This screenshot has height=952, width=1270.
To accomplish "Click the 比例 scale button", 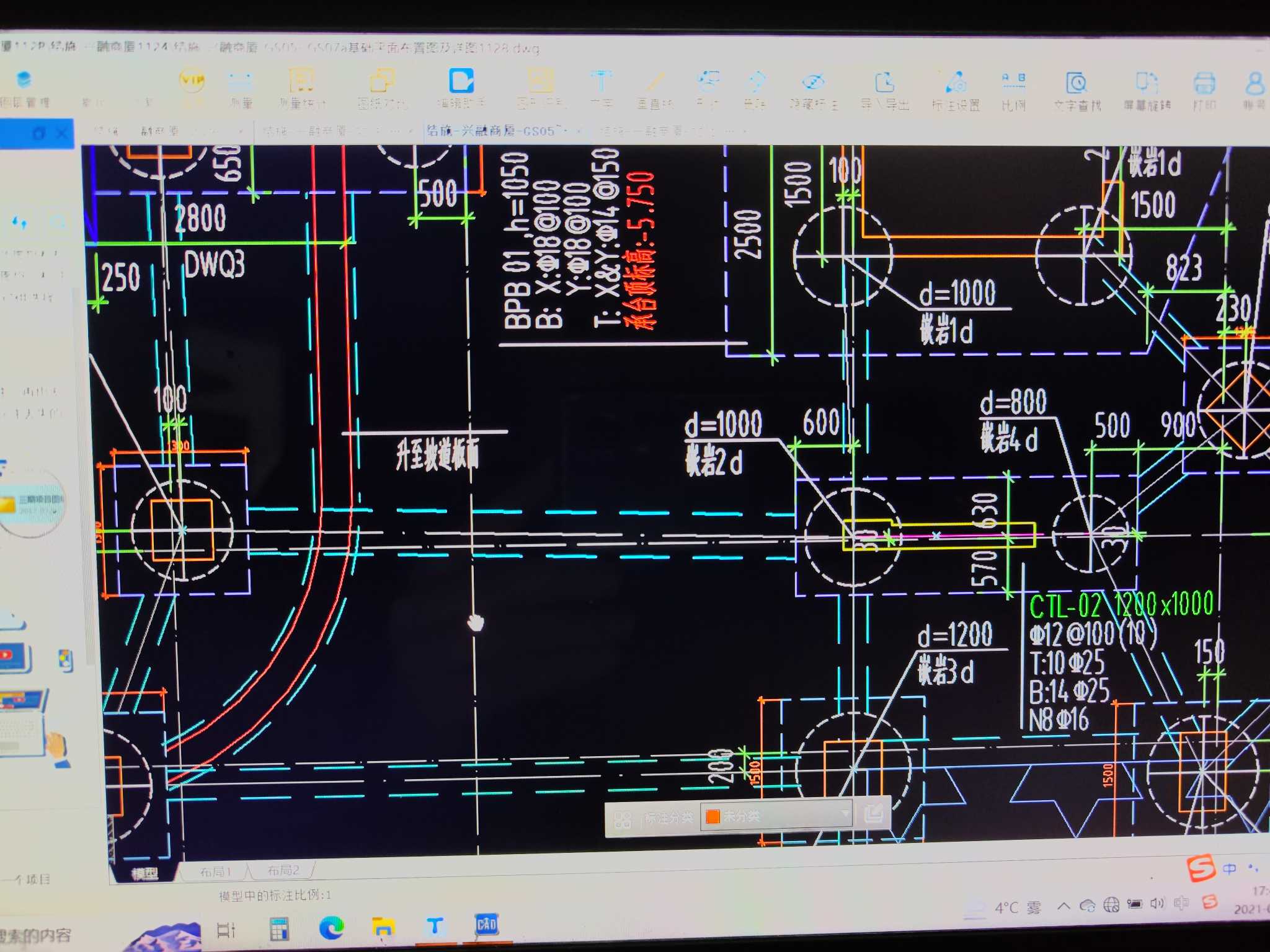I will point(1013,82).
